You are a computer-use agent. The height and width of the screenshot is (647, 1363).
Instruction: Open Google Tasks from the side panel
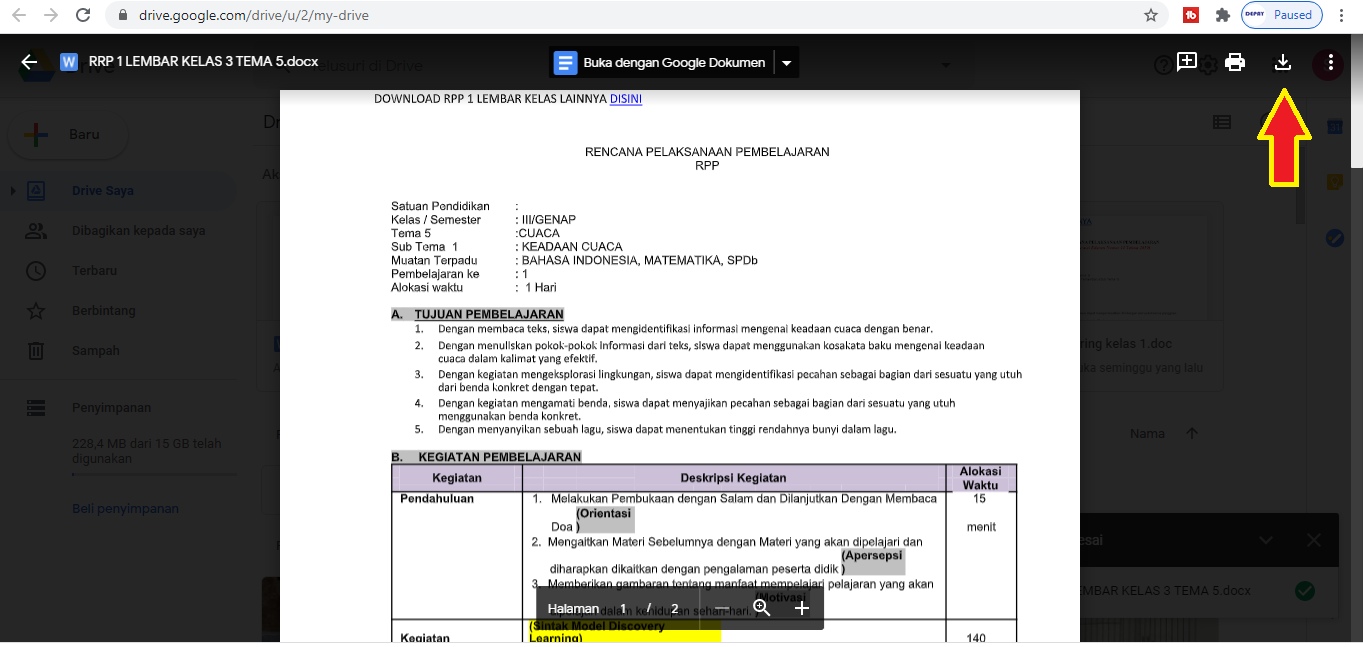tap(1335, 238)
